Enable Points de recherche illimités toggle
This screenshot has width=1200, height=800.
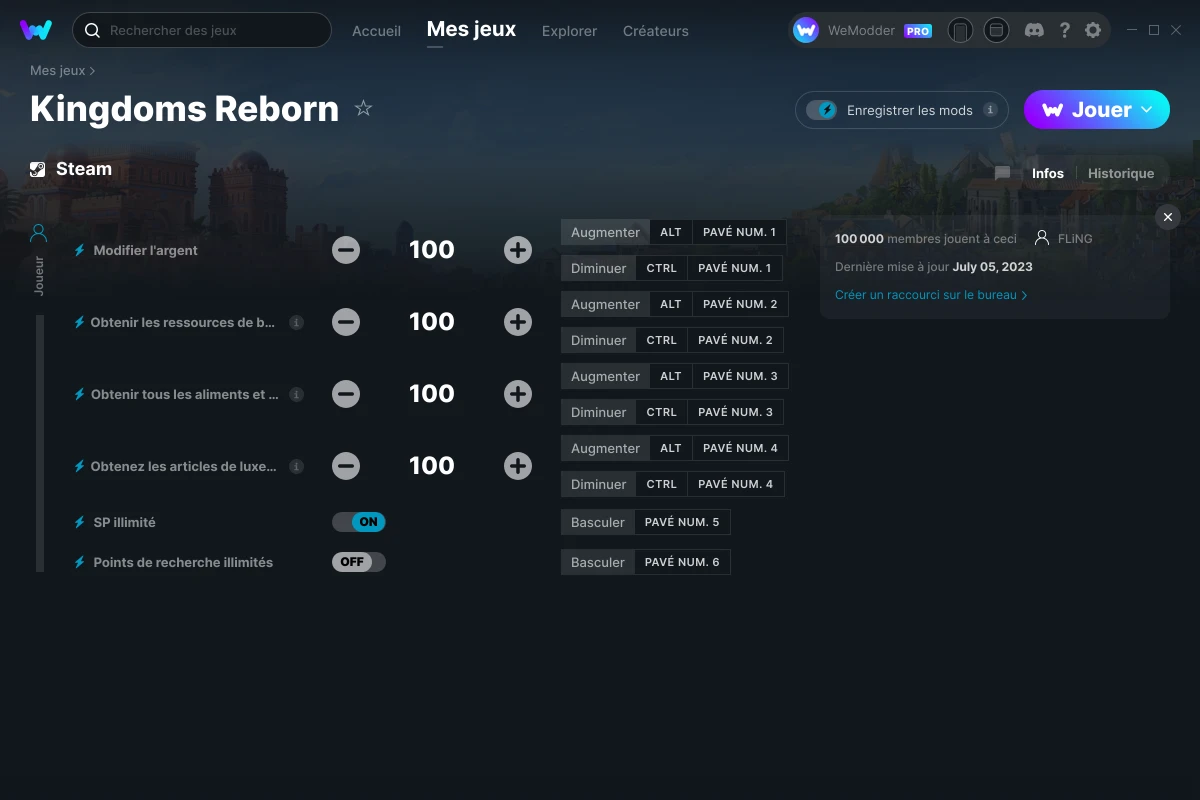coord(359,562)
